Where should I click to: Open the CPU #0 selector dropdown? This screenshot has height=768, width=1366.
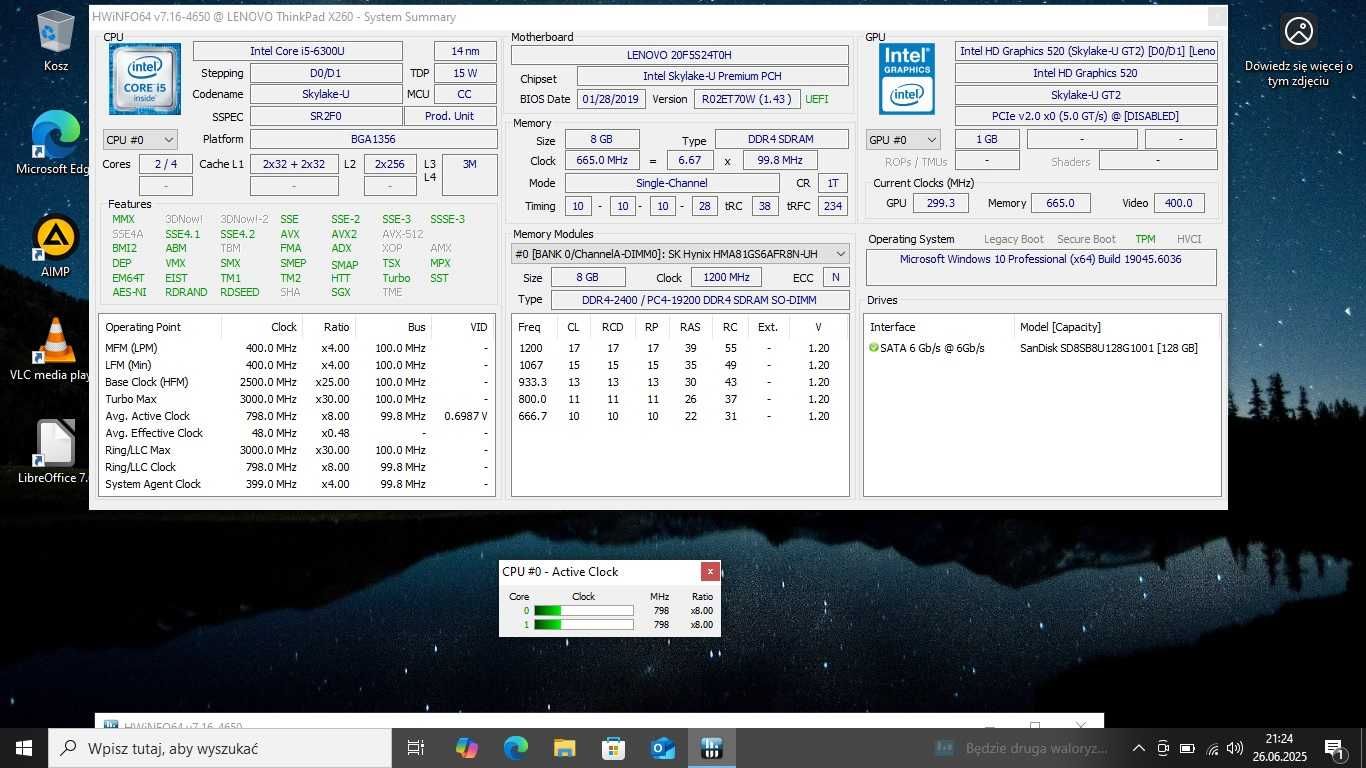point(140,140)
